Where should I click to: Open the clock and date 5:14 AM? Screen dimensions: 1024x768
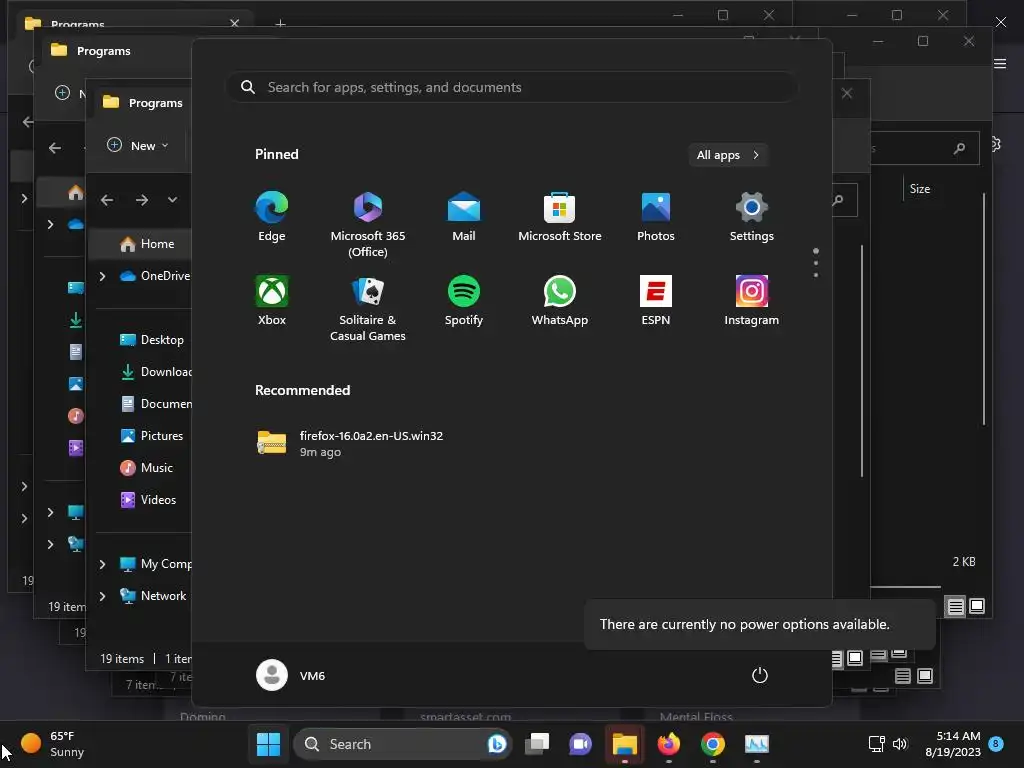(x=953, y=744)
